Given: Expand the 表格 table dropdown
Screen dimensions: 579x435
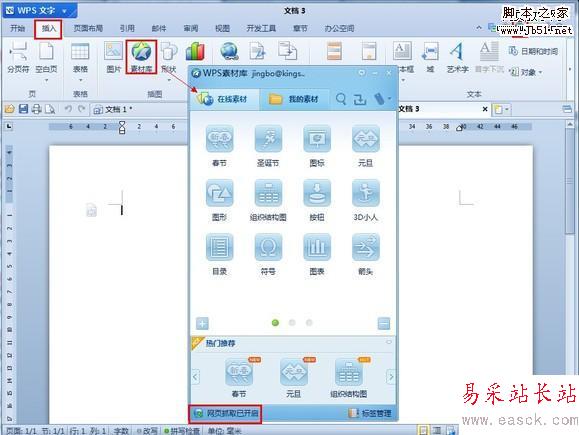Looking at the screenshot, I should (80, 80).
